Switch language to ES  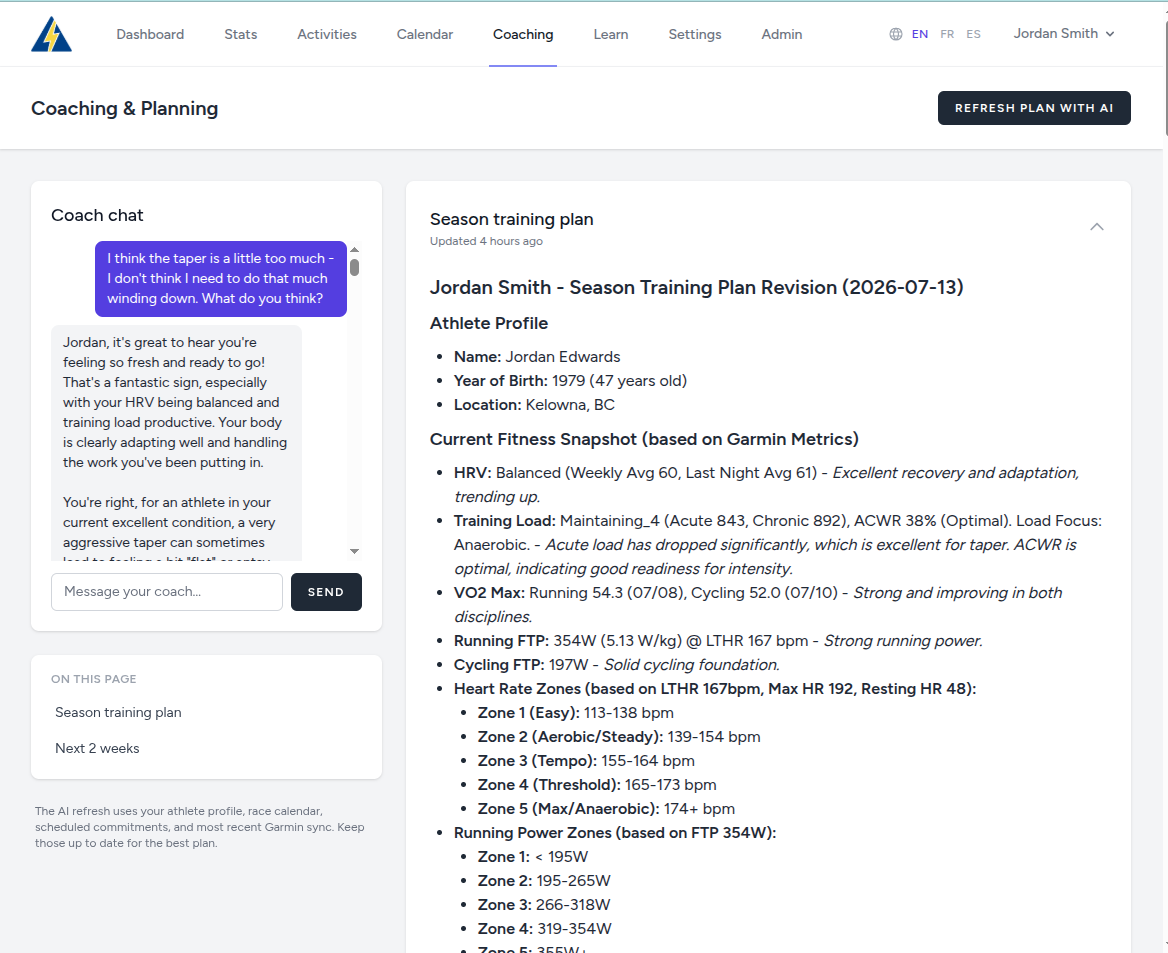click(974, 34)
